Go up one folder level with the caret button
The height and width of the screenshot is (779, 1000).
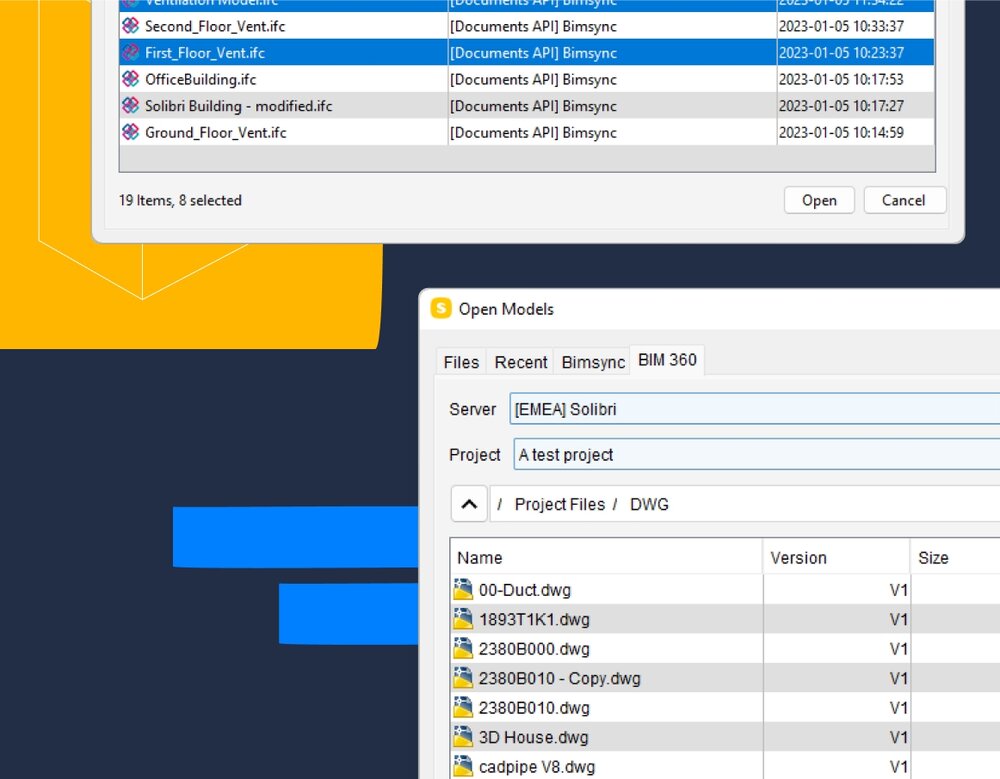[469, 504]
